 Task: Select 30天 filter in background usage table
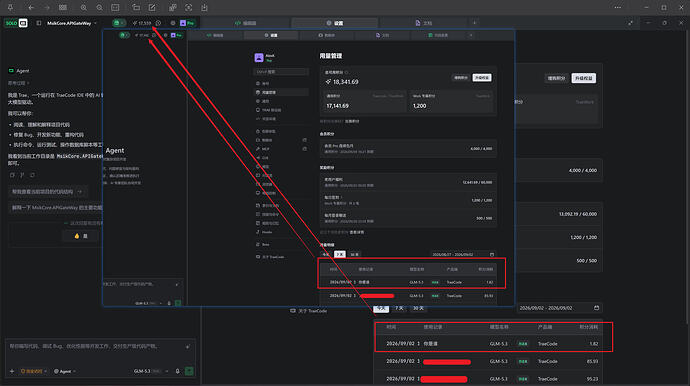tap(418, 309)
